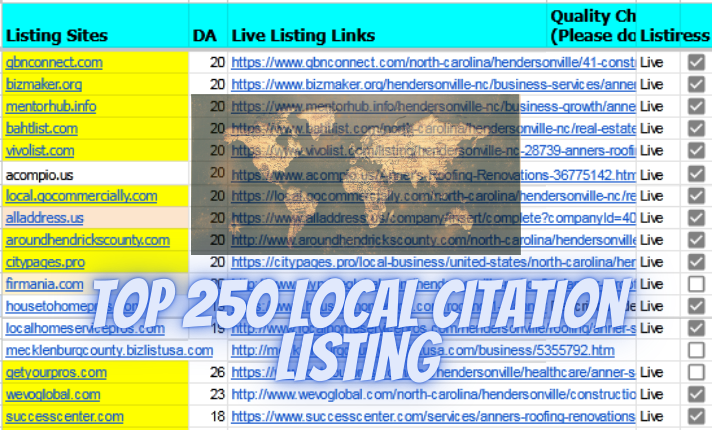Select the 'Quality Ch' header cell
The height and width of the screenshot is (430, 712).
[592, 25]
